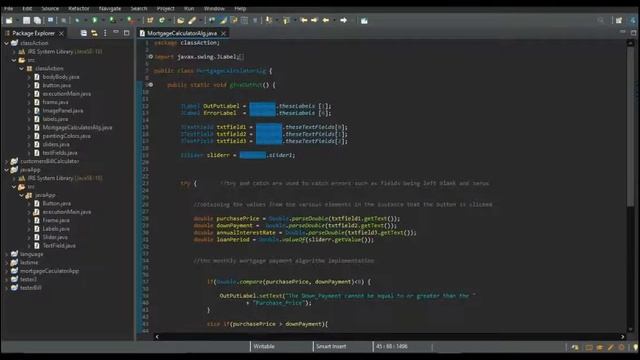Collapse the classAction project node

[x=7, y=43]
